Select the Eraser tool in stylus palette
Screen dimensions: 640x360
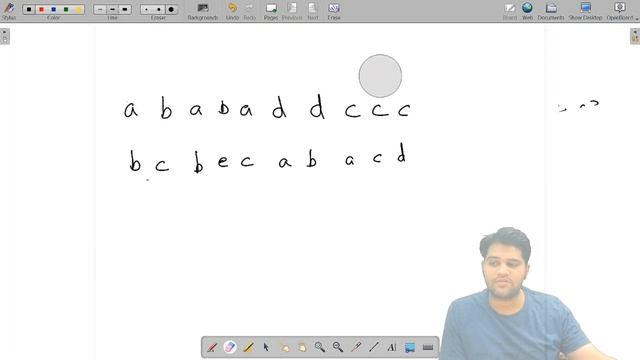pos(230,347)
